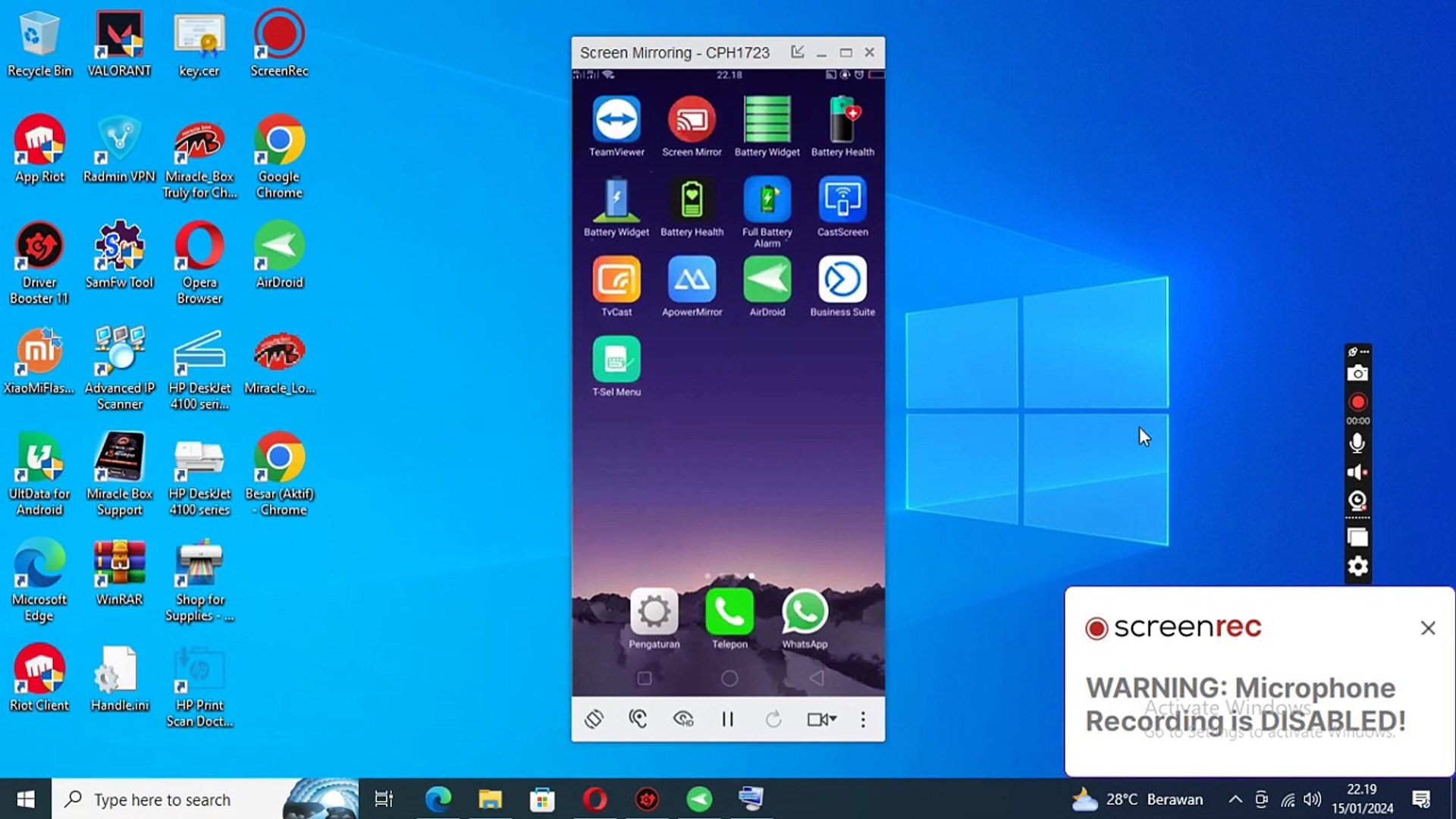Take a screenshot with ScreenRec camera tool
The width and height of the screenshot is (1456, 819).
1357,372
